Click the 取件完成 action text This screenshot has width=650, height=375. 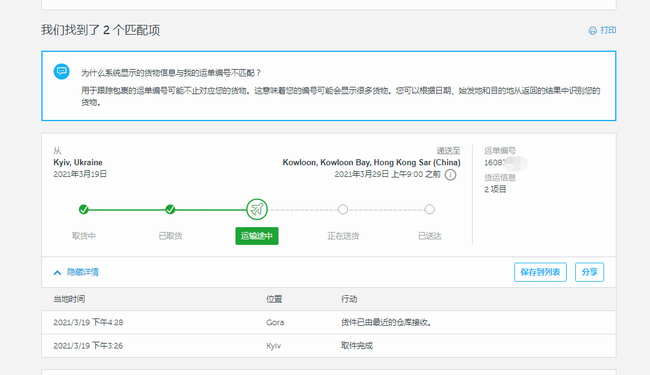pos(357,346)
